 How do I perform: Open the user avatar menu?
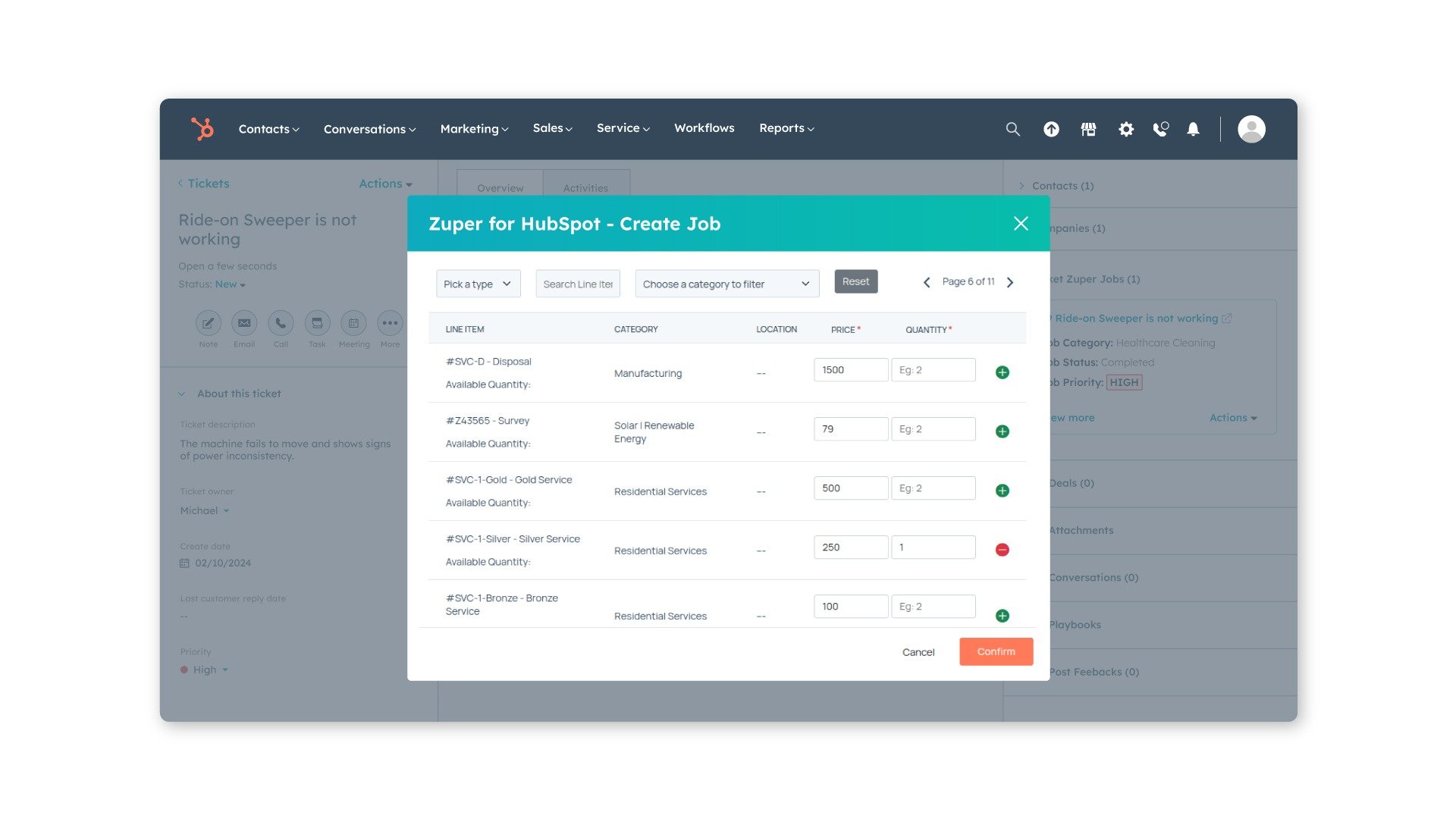coord(1251,129)
